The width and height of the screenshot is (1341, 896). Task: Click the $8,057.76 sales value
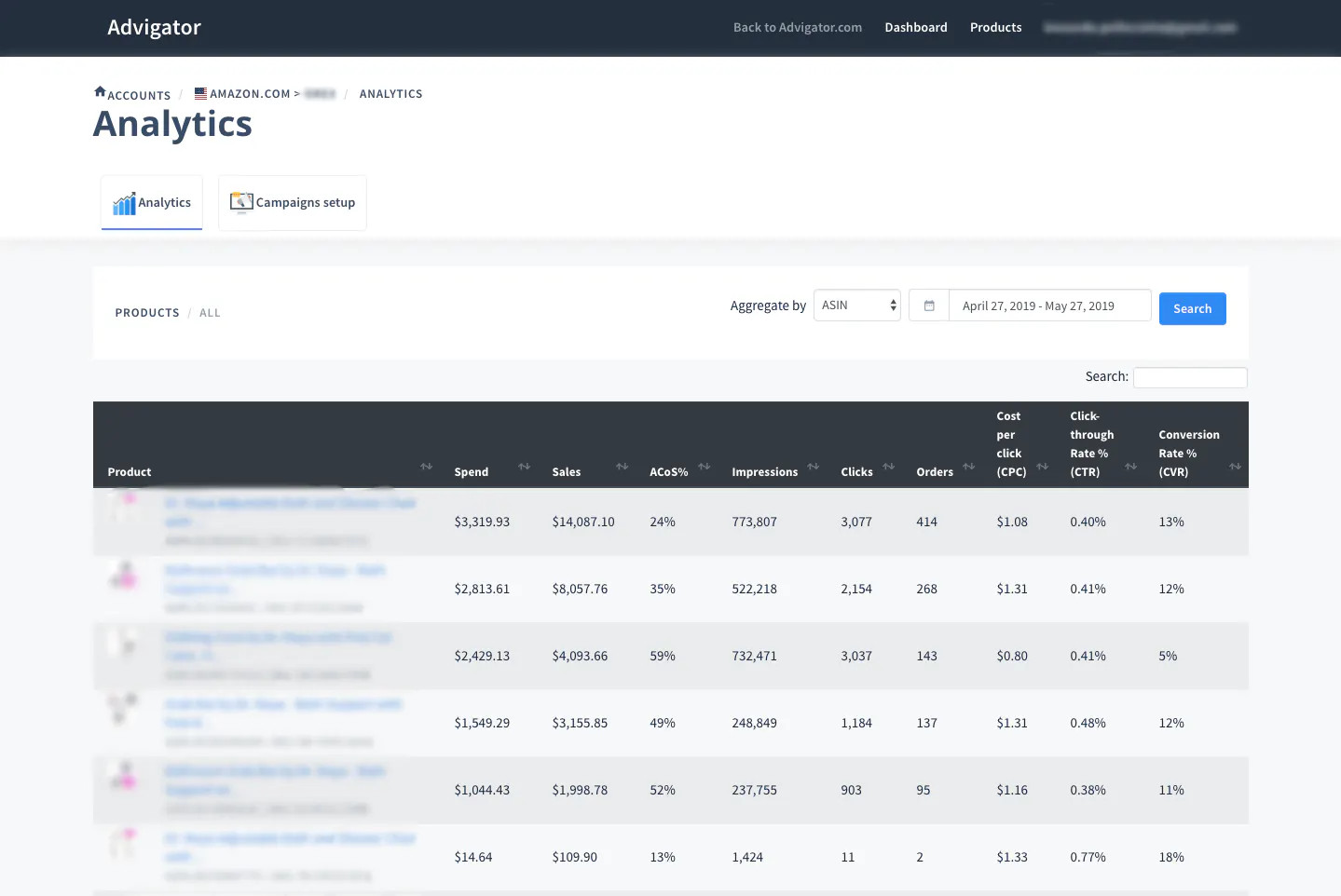pyautogui.click(x=580, y=590)
